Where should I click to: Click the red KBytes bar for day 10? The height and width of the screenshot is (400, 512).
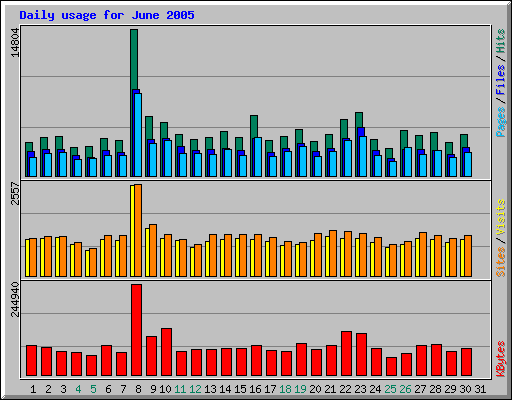point(166,352)
